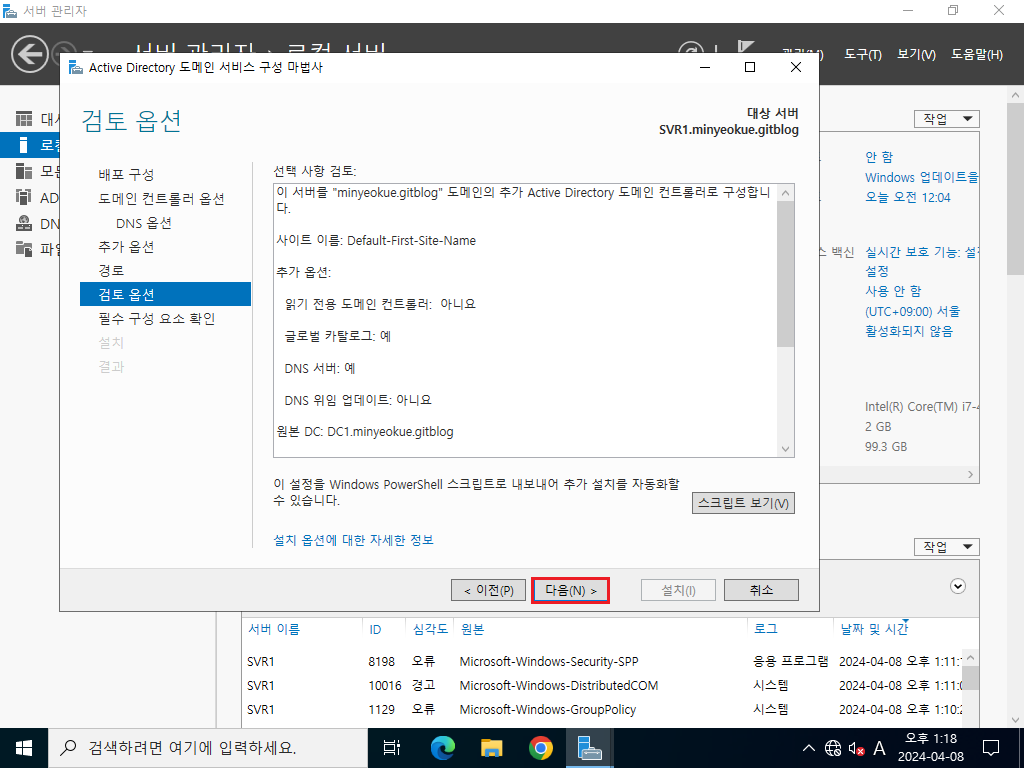Screen dimensions: 1024x768
Task: Sort events by 심각도 column
Action: [430, 629]
